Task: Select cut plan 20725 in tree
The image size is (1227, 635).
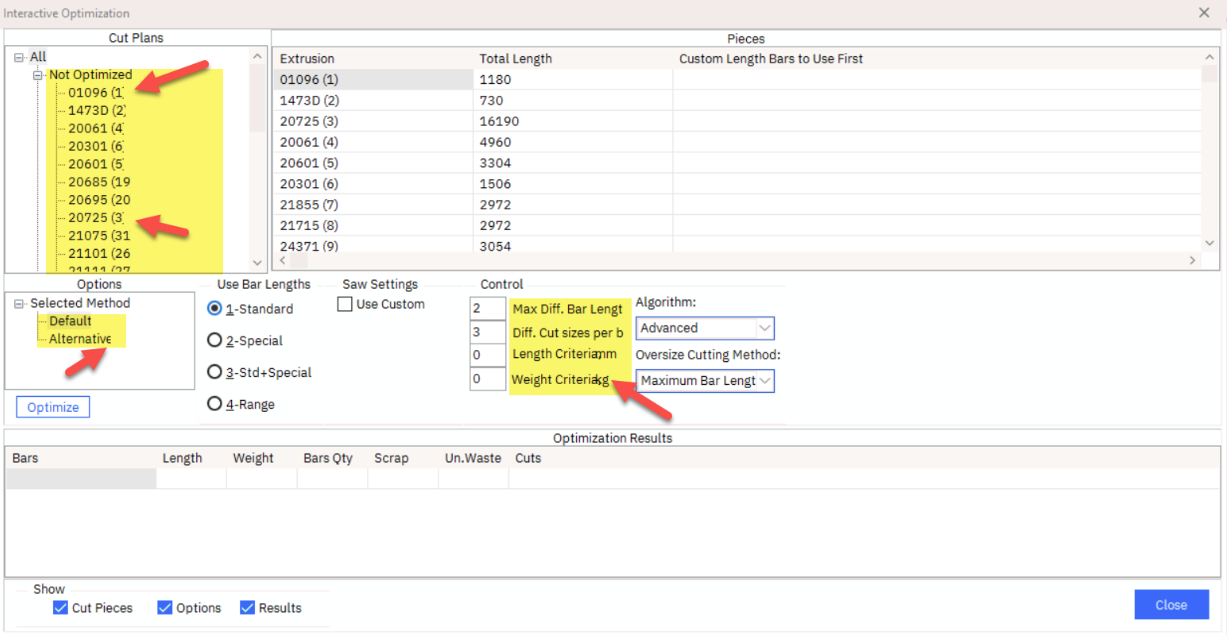Action: tap(95, 218)
